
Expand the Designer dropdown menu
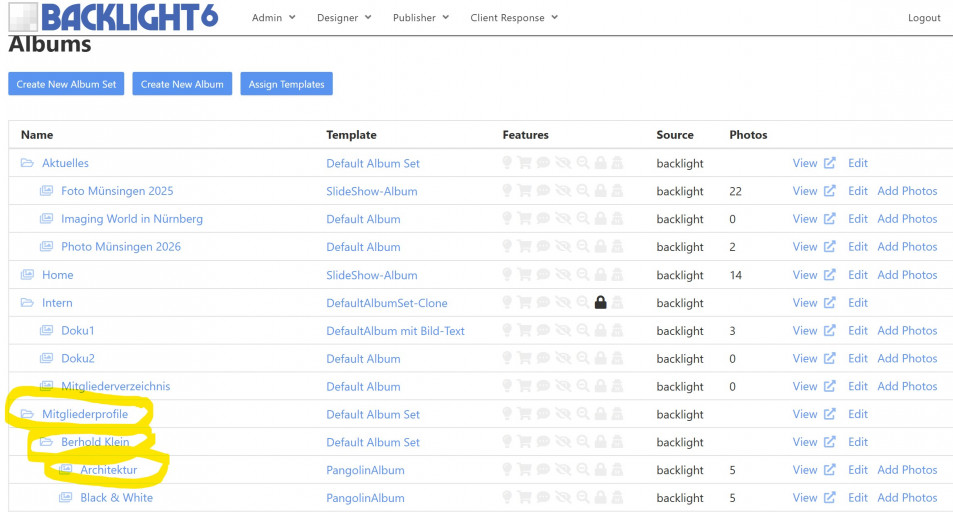343,18
